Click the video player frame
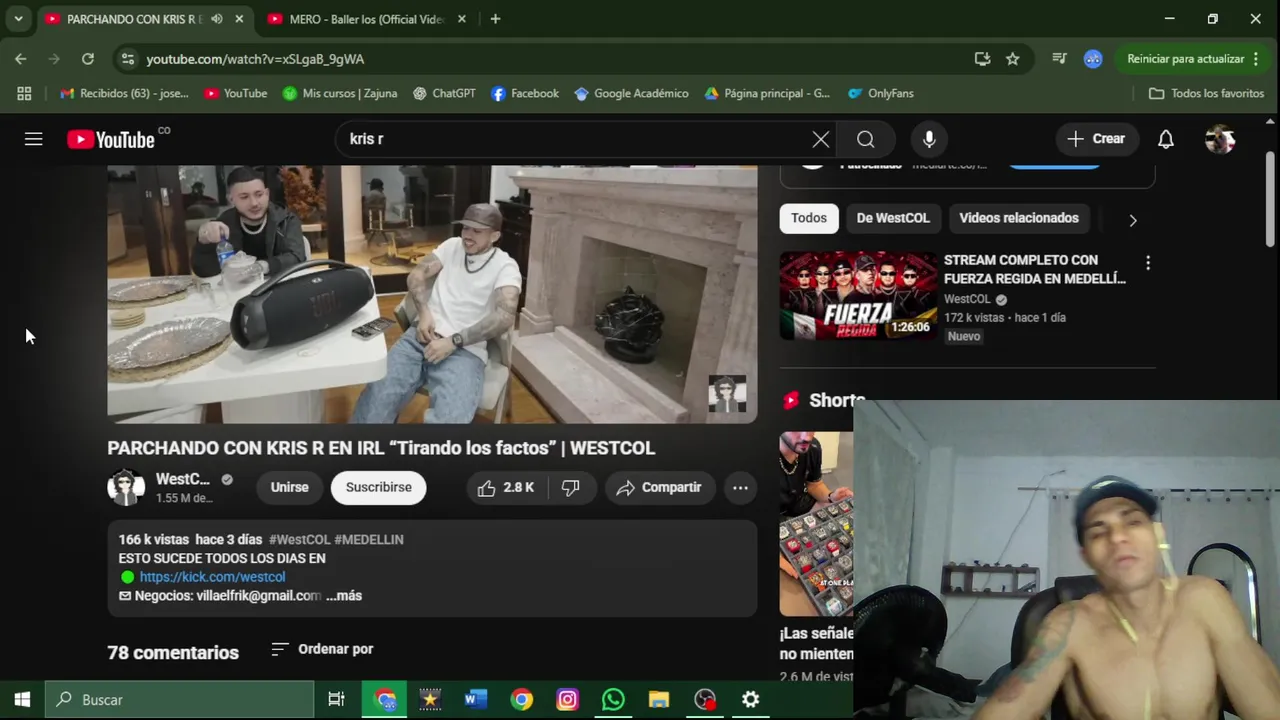This screenshot has height=720, width=1280. (x=432, y=294)
